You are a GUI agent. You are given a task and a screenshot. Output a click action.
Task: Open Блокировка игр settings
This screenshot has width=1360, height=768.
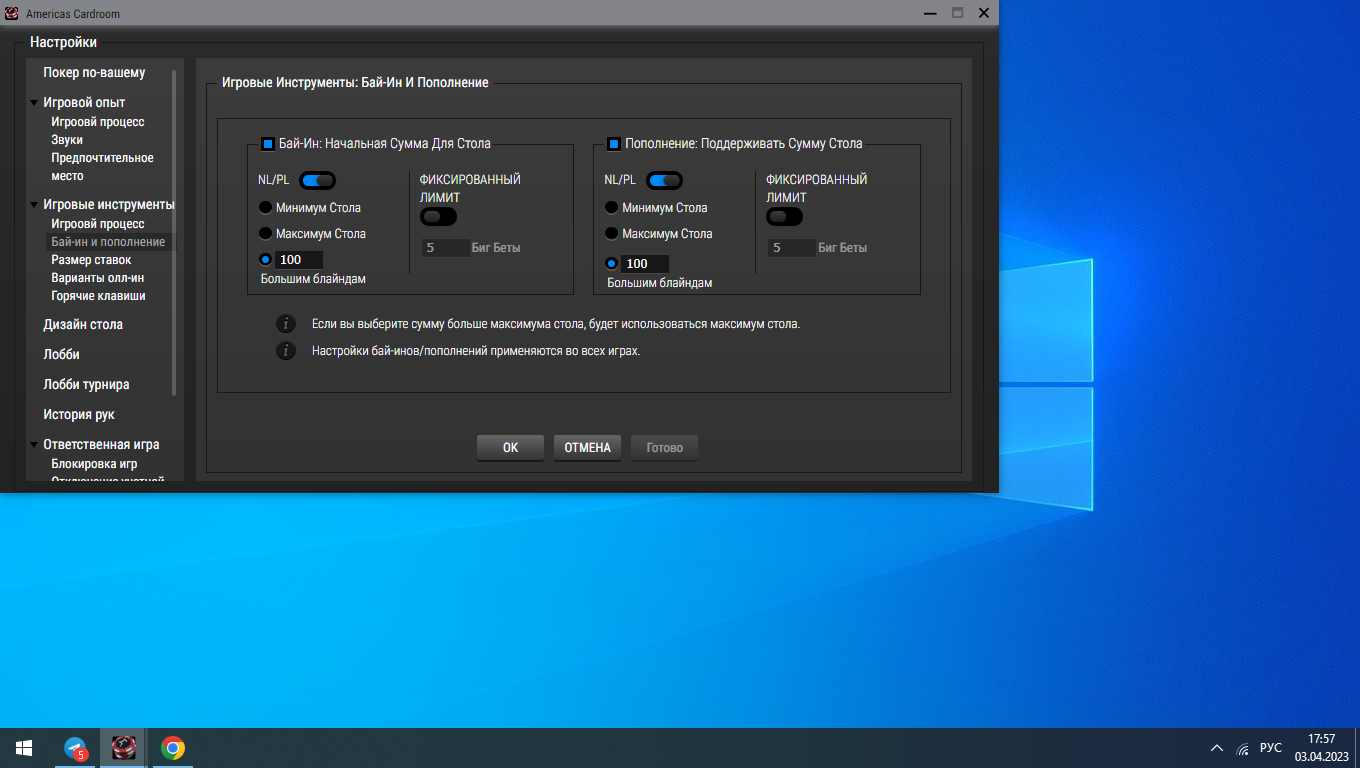tap(94, 464)
